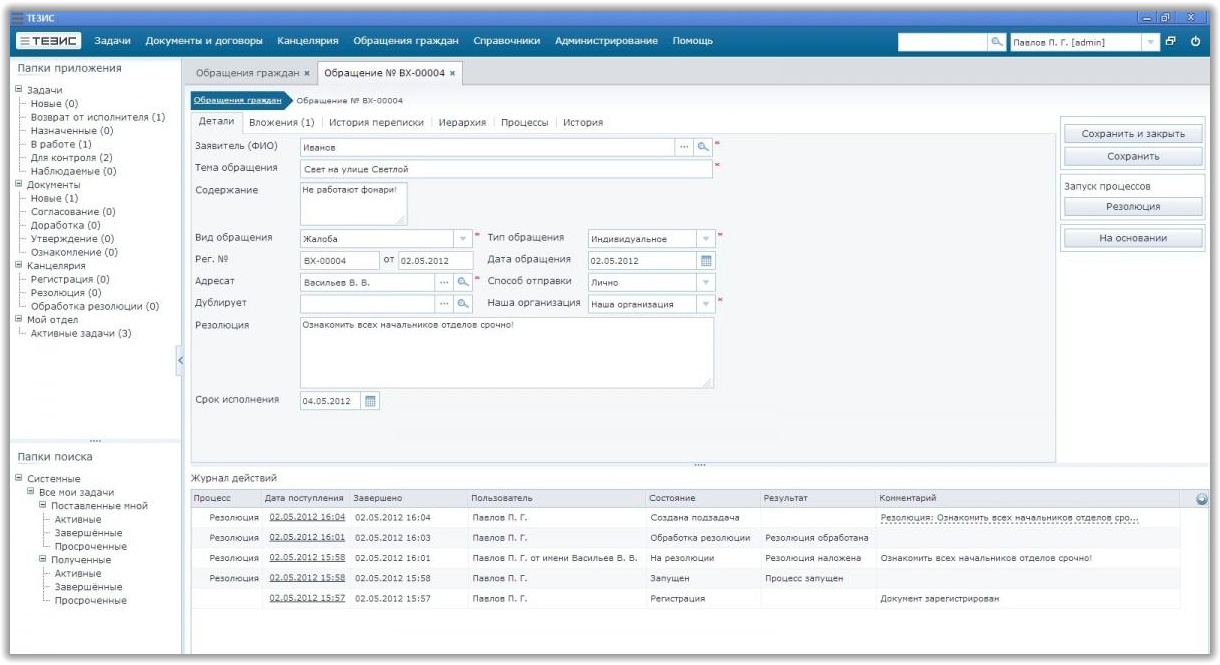The width and height of the screenshot is (1220, 665).
Task: Click the Содержание text area
Action: pos(355,203)
